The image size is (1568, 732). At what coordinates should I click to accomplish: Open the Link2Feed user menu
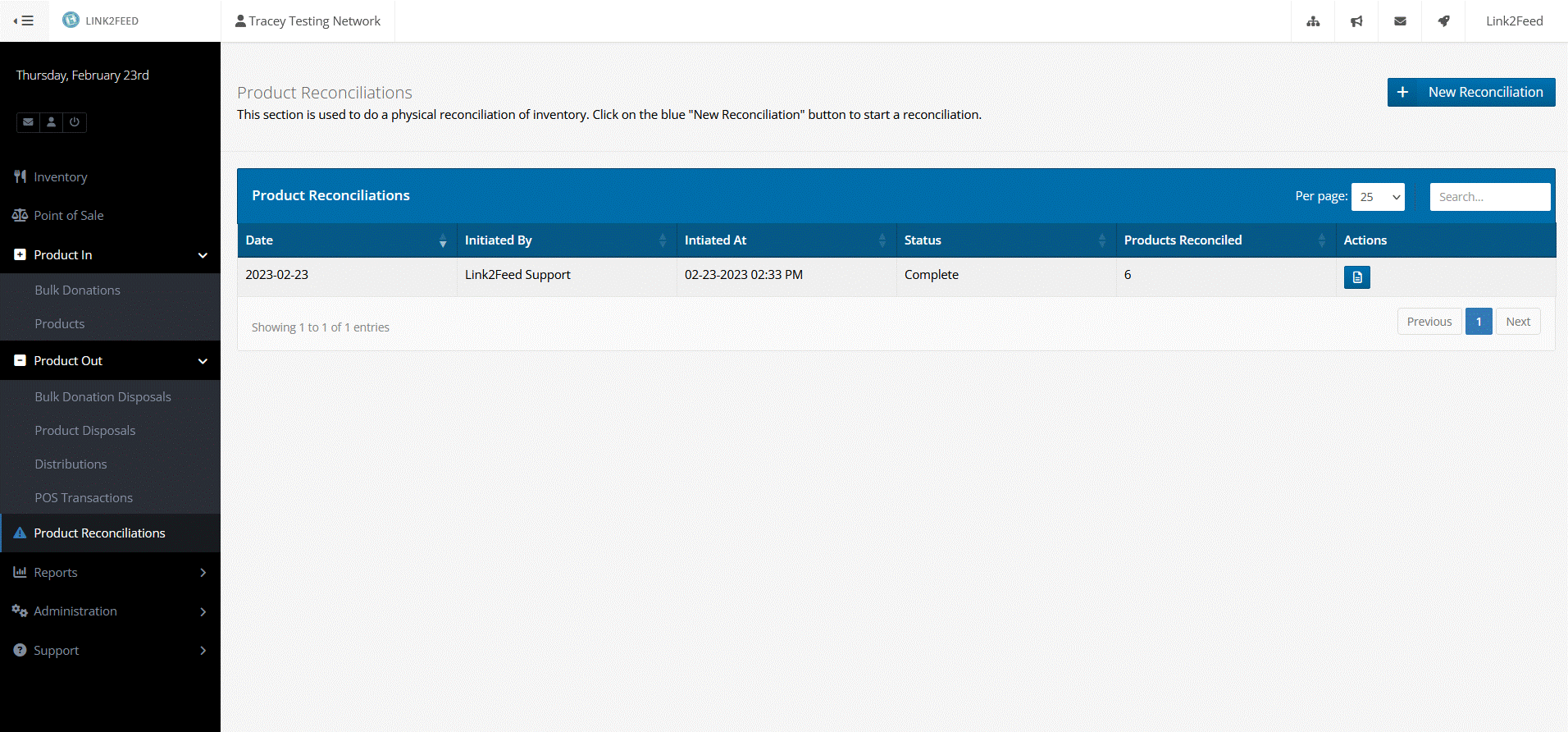pos(1514,21)
